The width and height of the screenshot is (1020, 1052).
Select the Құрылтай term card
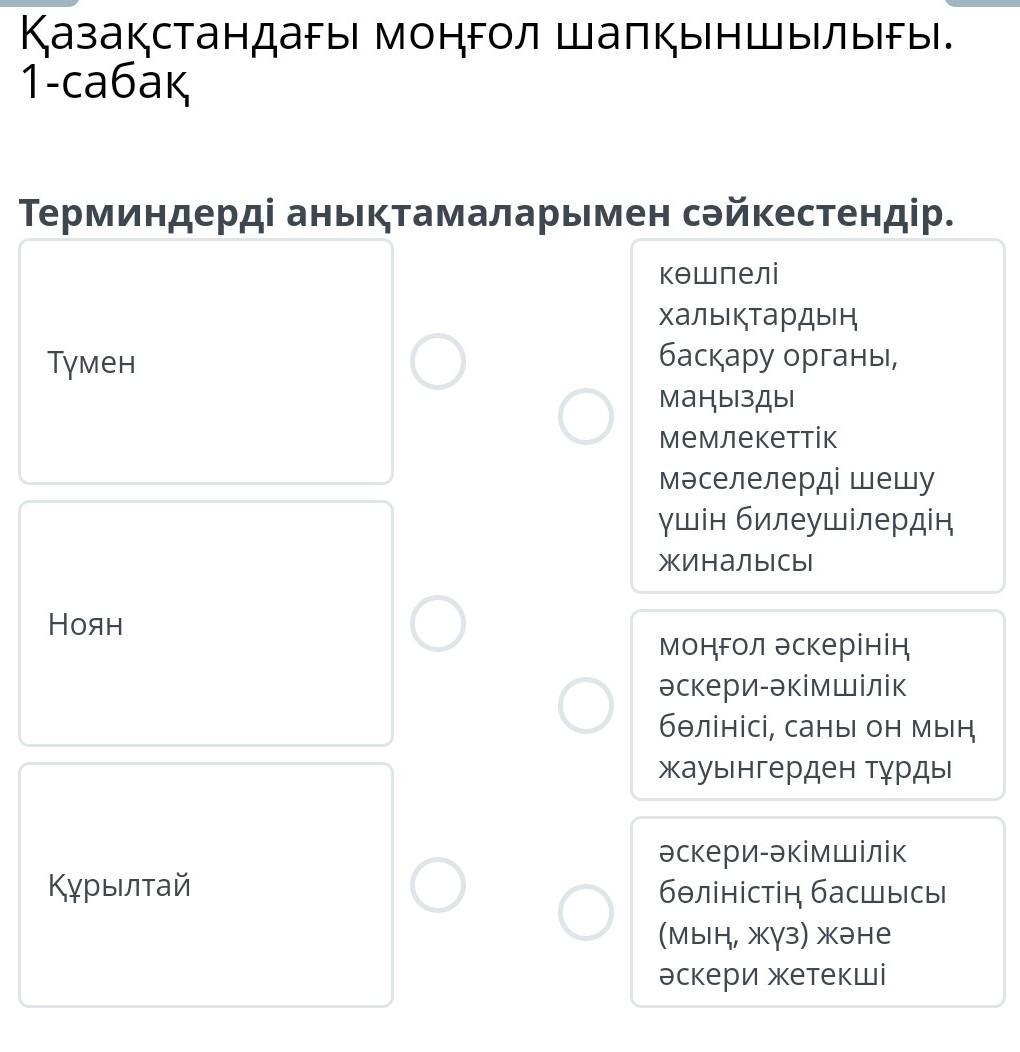(x=206, y=885)
